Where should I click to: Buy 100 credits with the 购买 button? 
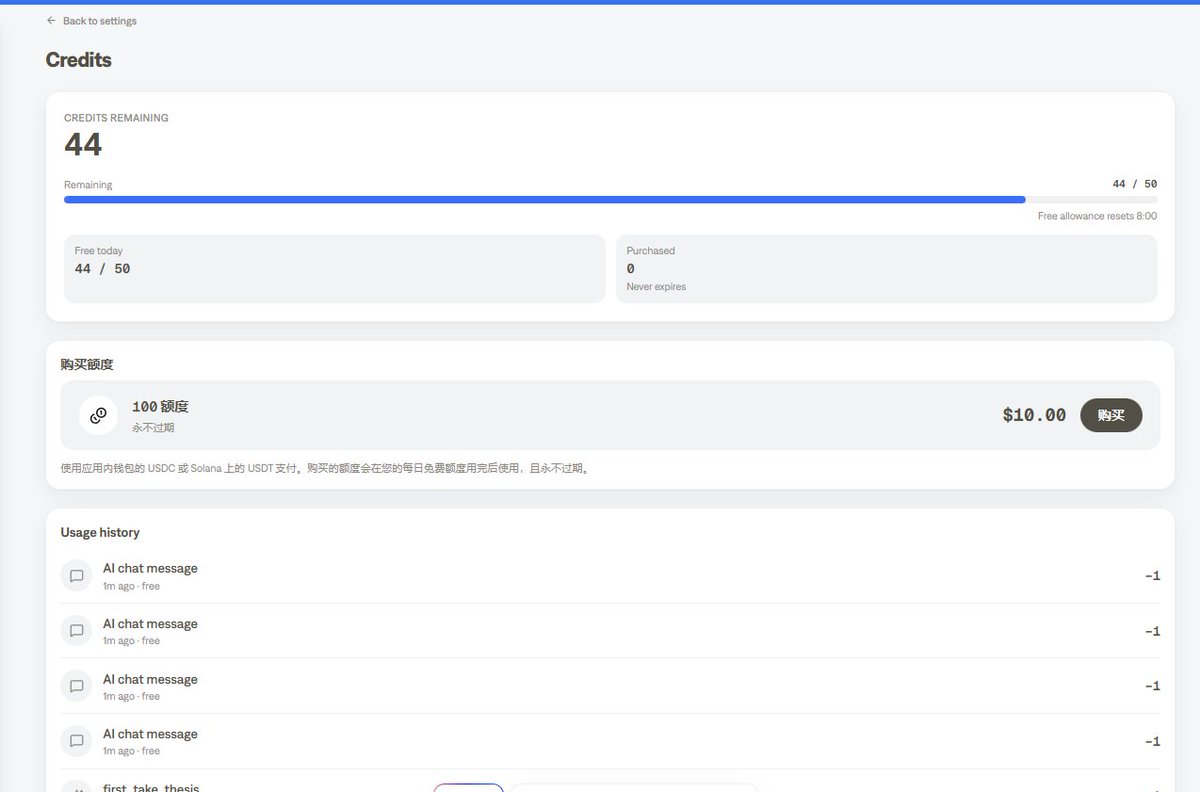tap(1111, 415)
